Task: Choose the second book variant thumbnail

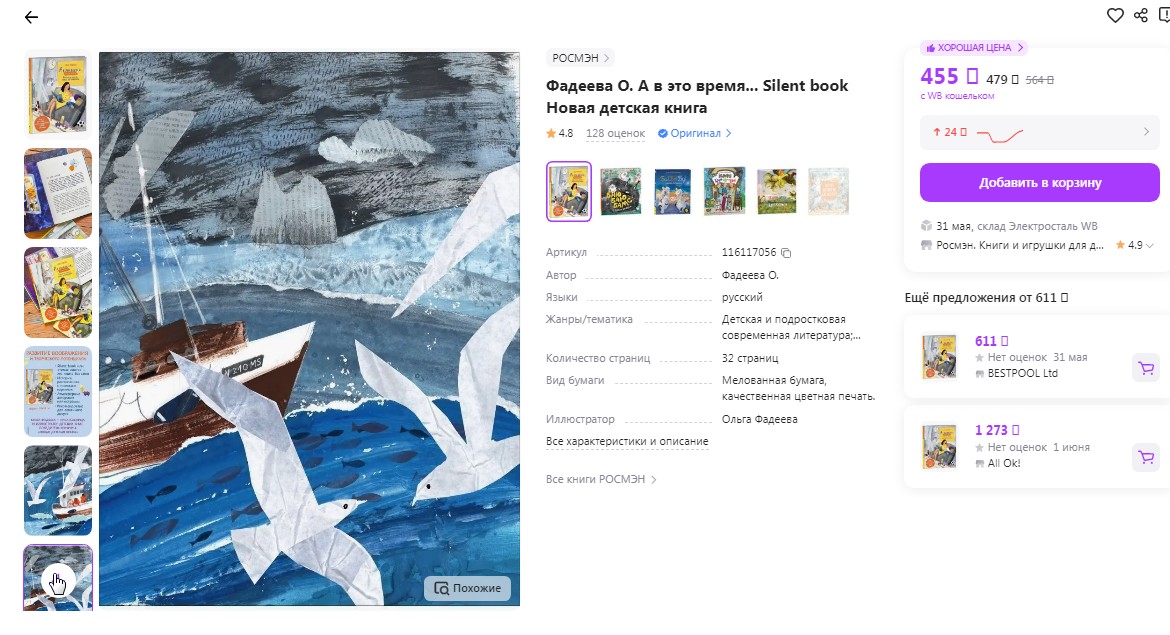Action: point(621,192)
